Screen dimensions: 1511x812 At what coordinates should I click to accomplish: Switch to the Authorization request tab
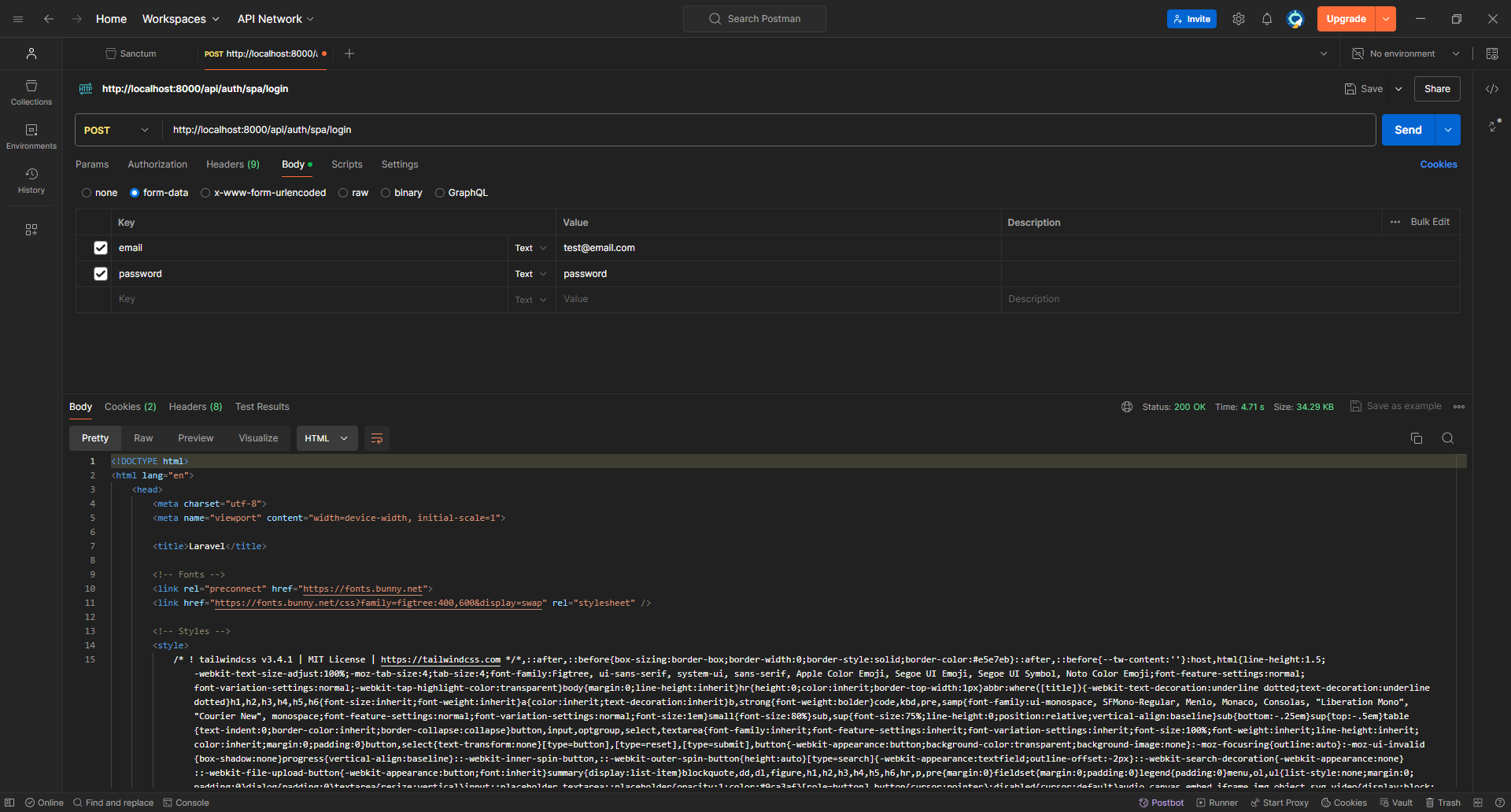tap(157, 164)
